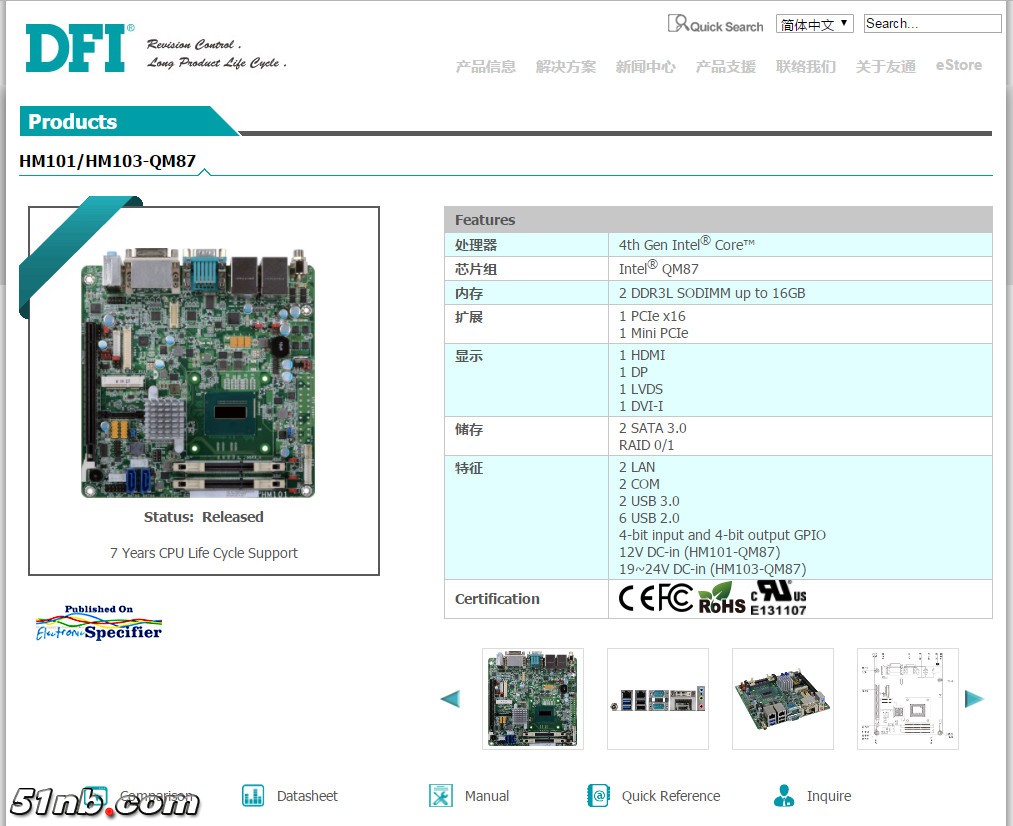Click the Inquire person icon
This screenshot has width=1013, height=826.
784,796
